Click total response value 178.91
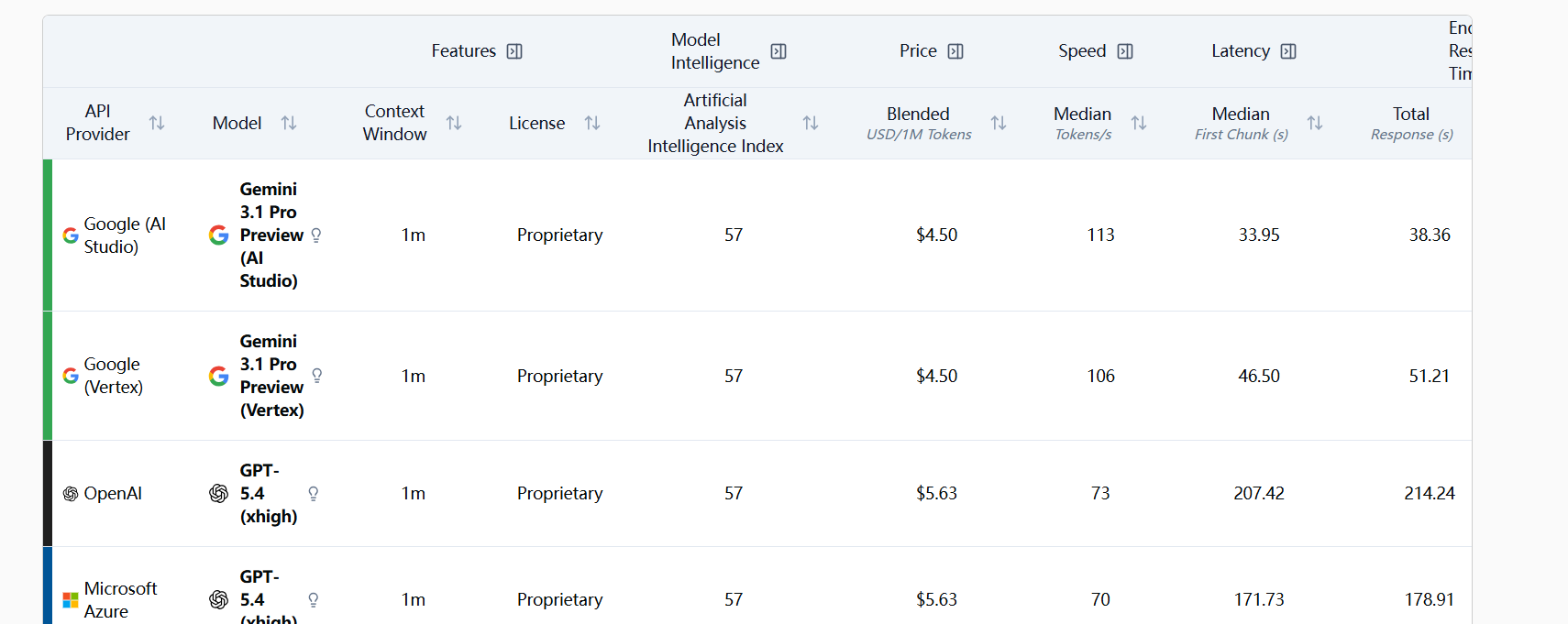This screenshot has width=1568, height=624. click(x=1430, y=600)
